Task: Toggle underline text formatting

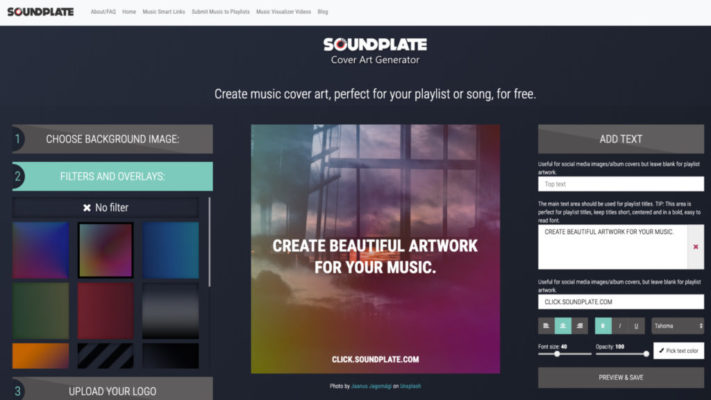Action: click(x=636, y=326)
